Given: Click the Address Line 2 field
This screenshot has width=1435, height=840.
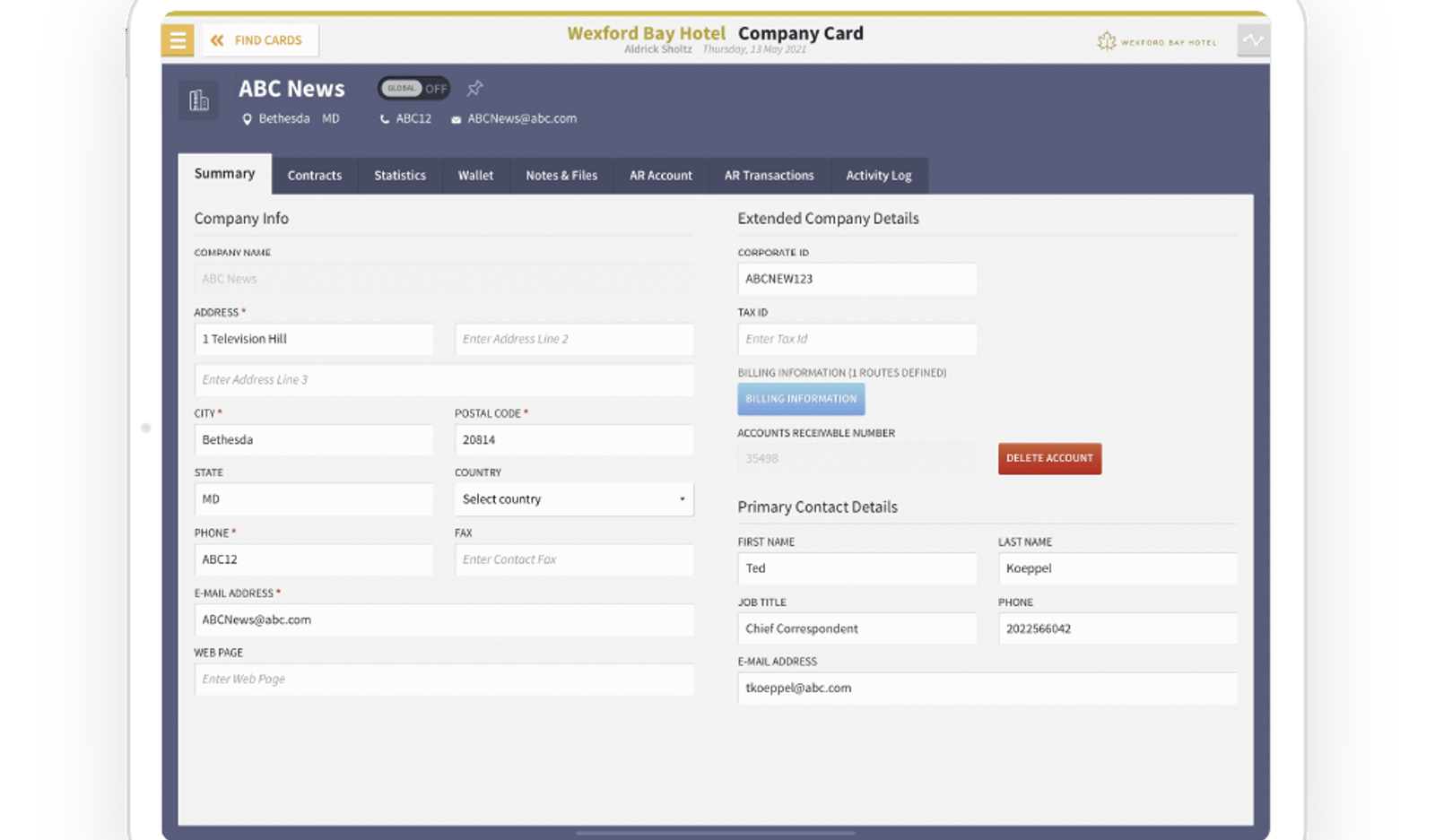Looking at the screenshot, I should (574, 339).
